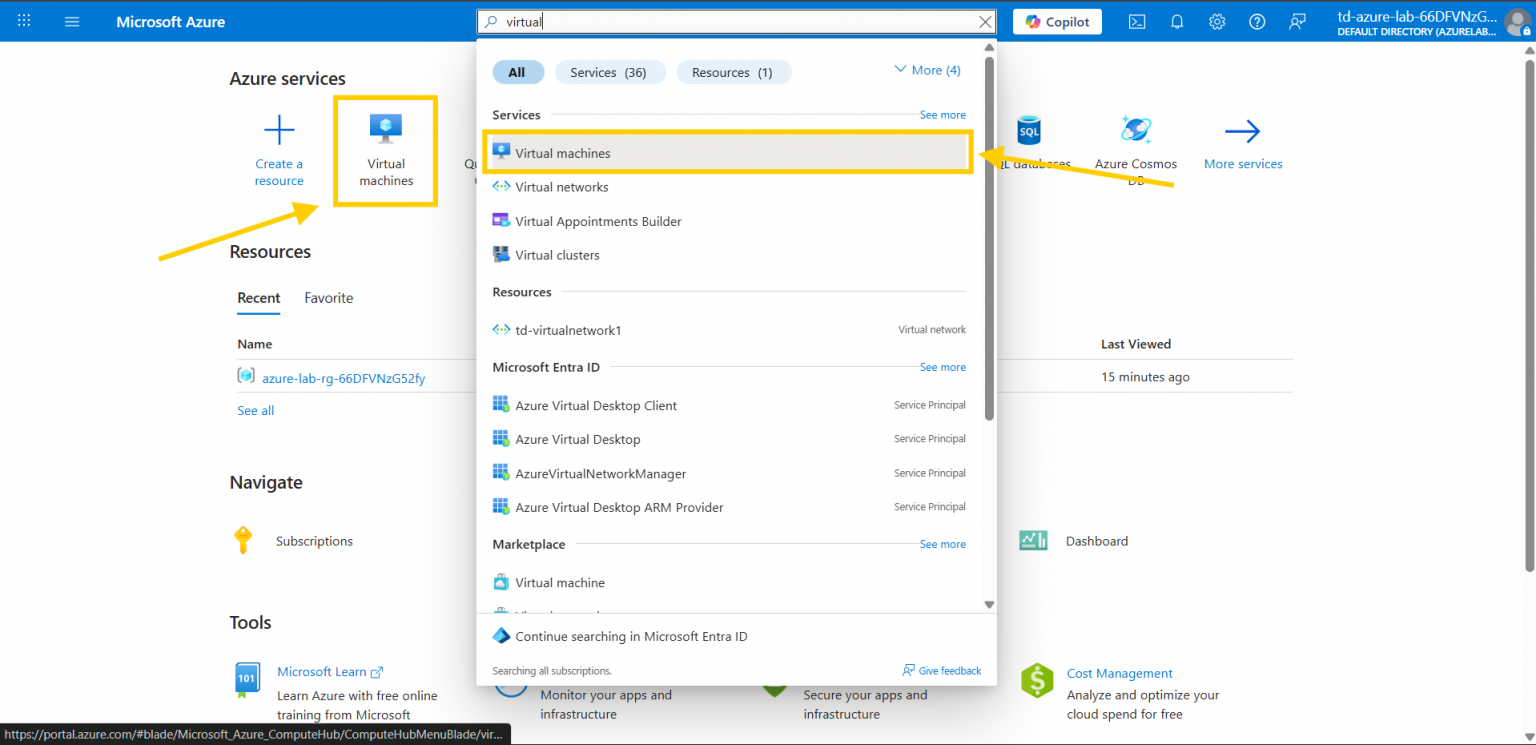
Task: Switch to the Recent resources tab
Action: [258, 298]
